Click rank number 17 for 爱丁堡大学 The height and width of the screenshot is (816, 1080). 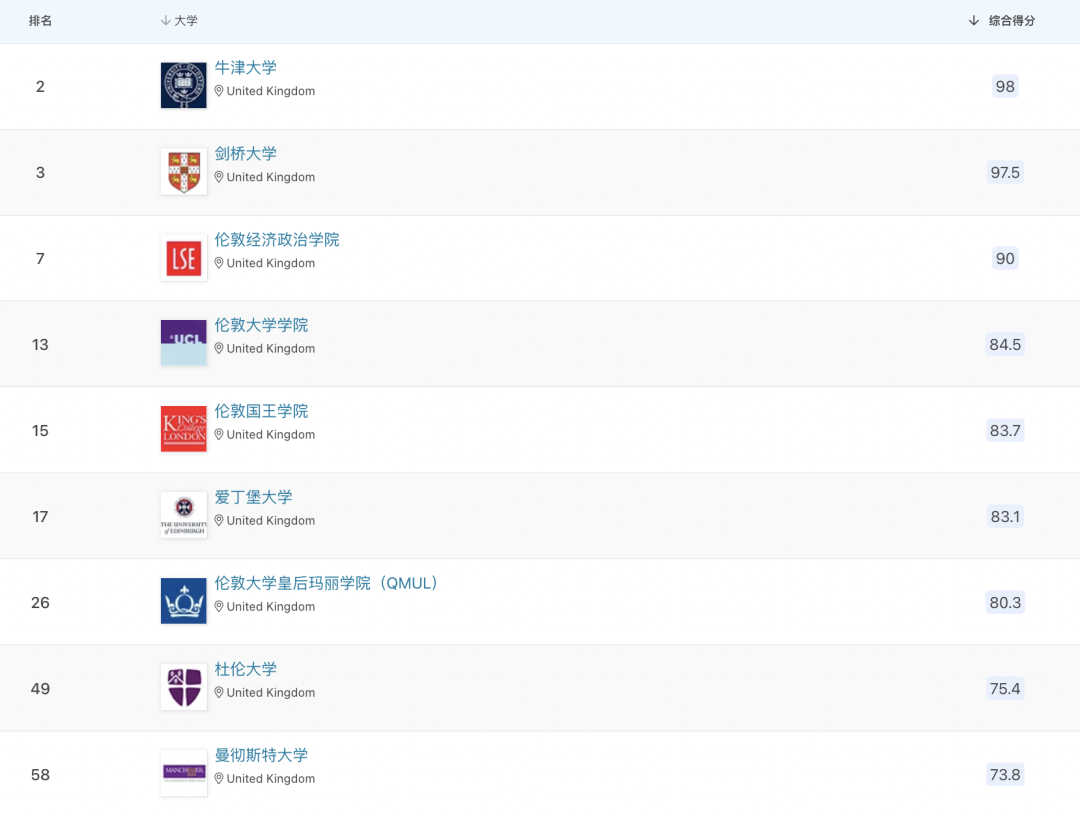[40, 516]
